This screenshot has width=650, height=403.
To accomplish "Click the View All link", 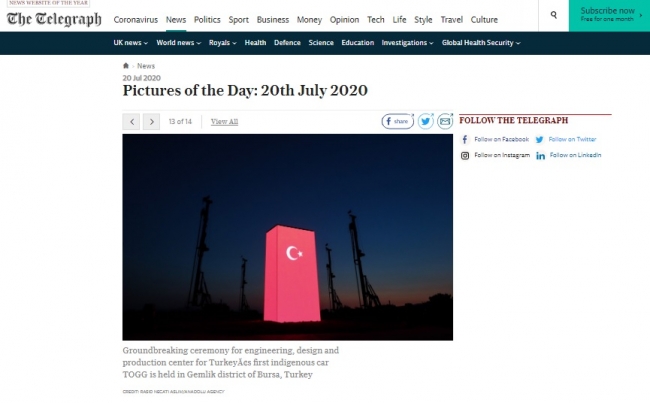I will pyautogui.click(x=224, y=121).
